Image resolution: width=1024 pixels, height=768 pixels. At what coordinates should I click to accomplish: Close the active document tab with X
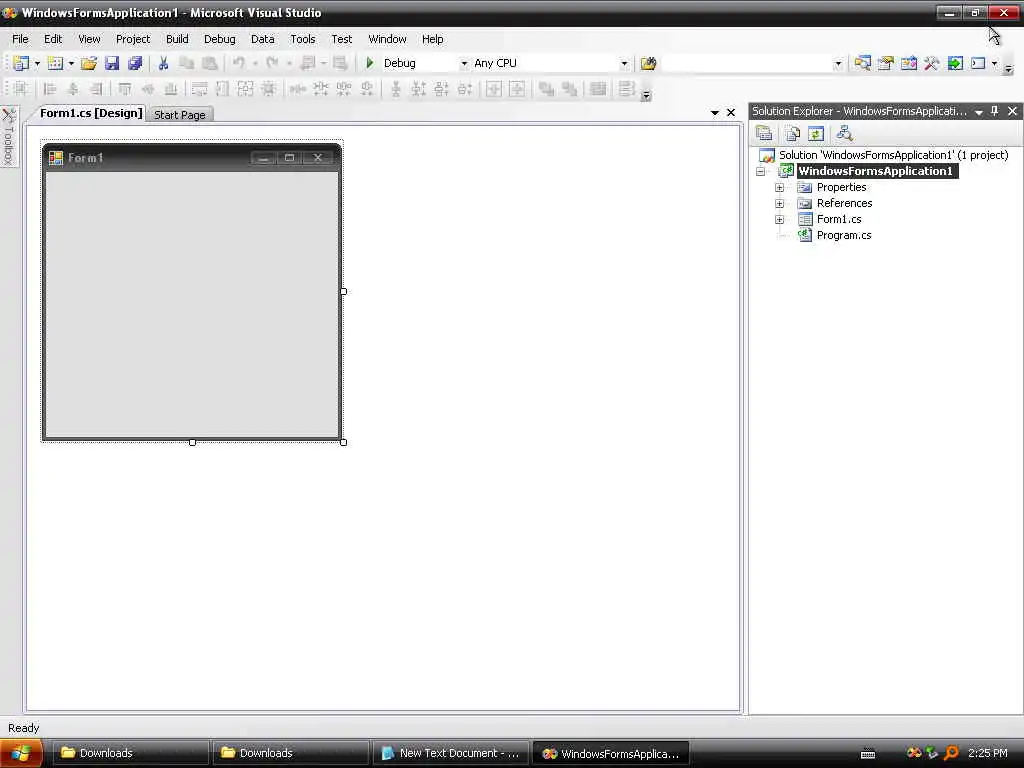point(731,113)
